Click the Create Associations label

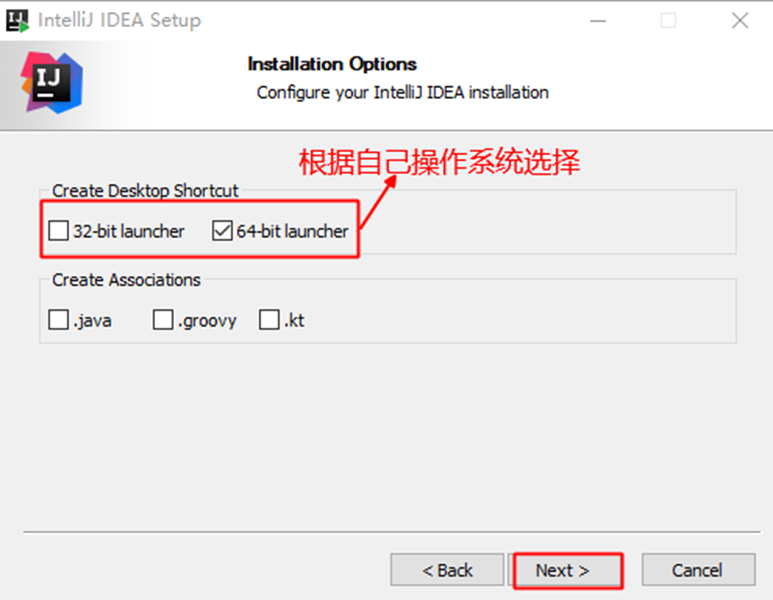point(126,280)
